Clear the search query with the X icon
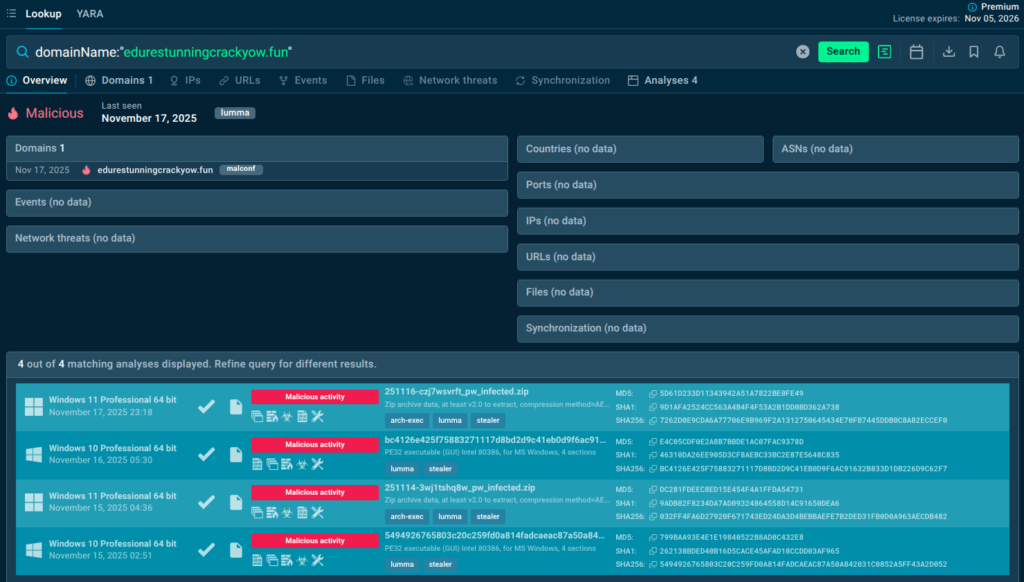Screen dimensions: 1024x582 click(x=802, y=52)
